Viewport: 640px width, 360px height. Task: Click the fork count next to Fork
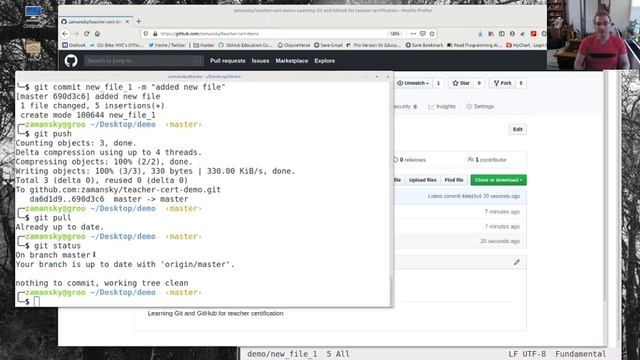521,83
